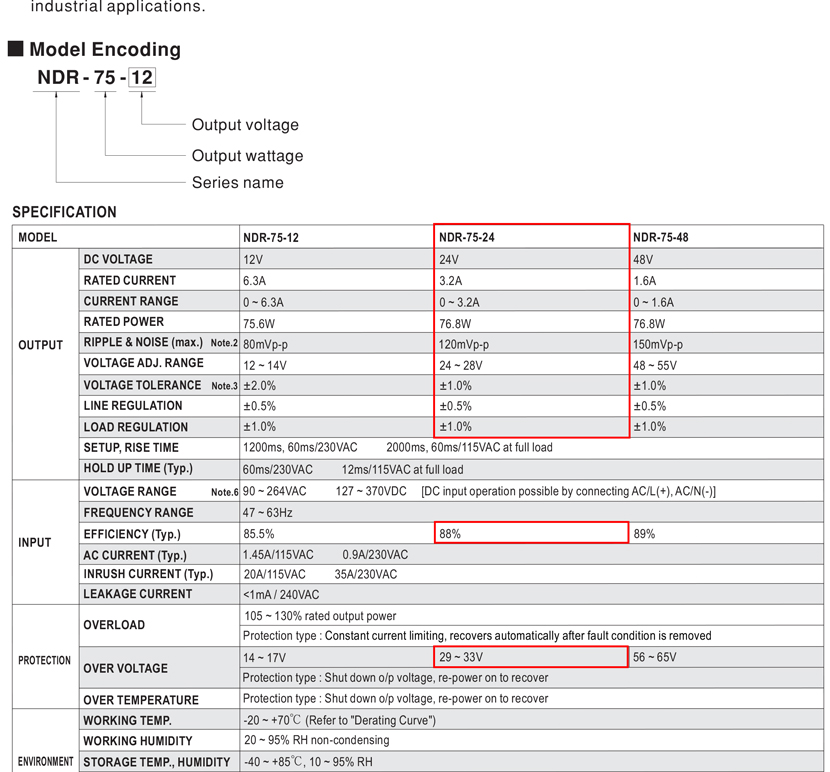Click the 'AC CURRENT (Typ.)' row label
This screenshot has height=772, width=830.
click(136, 555)
